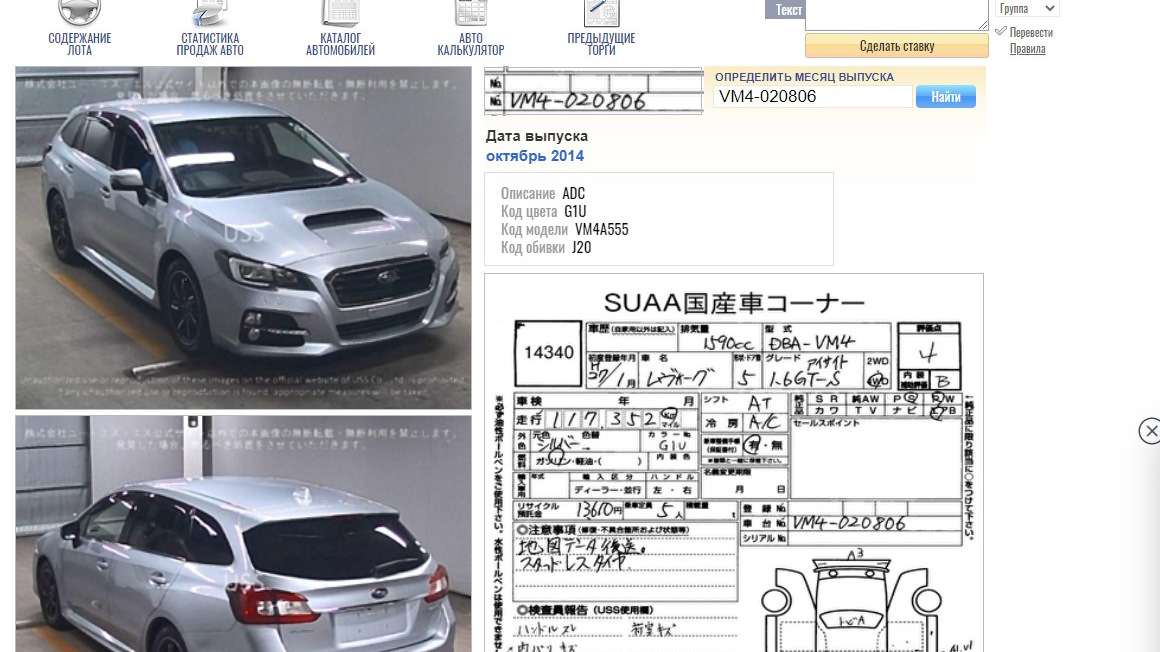Screen dimensions: 1160x652
Task: Click the SUAA auction sheet title
Action: click(734, 303)
